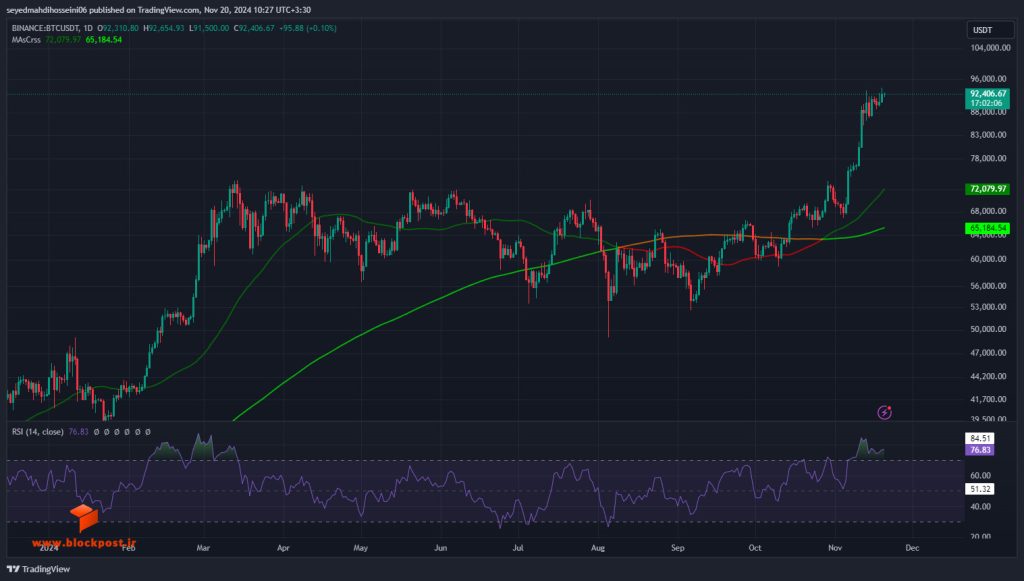This screenshot has width=1024, height=581.
Task: Click the +95.88 (+0.10%) change value
Action: [308, 29]
